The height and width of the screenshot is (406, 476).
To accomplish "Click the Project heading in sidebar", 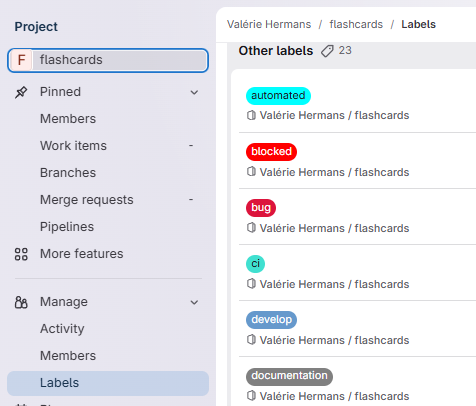I will (36, 27).
